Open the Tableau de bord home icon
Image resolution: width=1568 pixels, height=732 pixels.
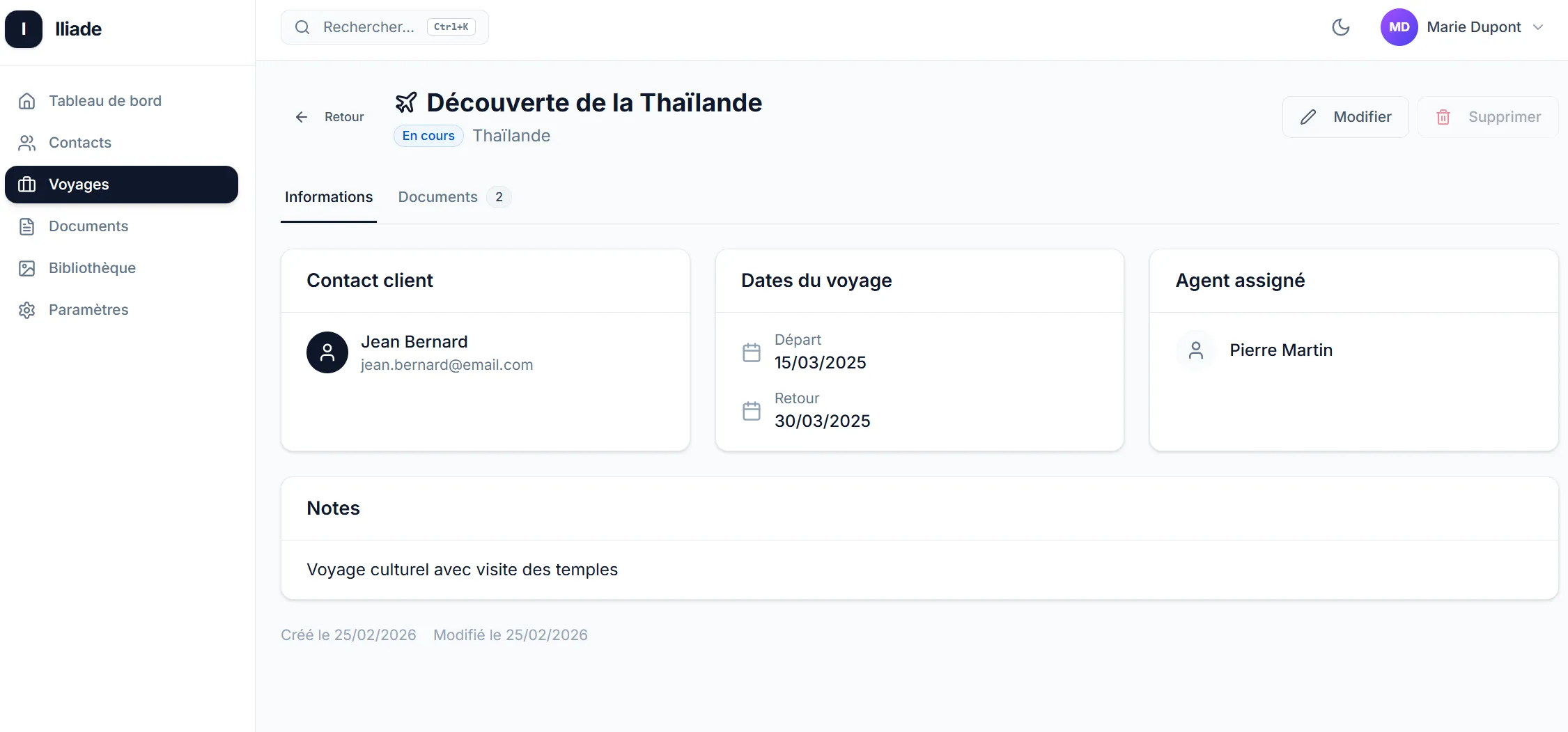click(26, 100)
